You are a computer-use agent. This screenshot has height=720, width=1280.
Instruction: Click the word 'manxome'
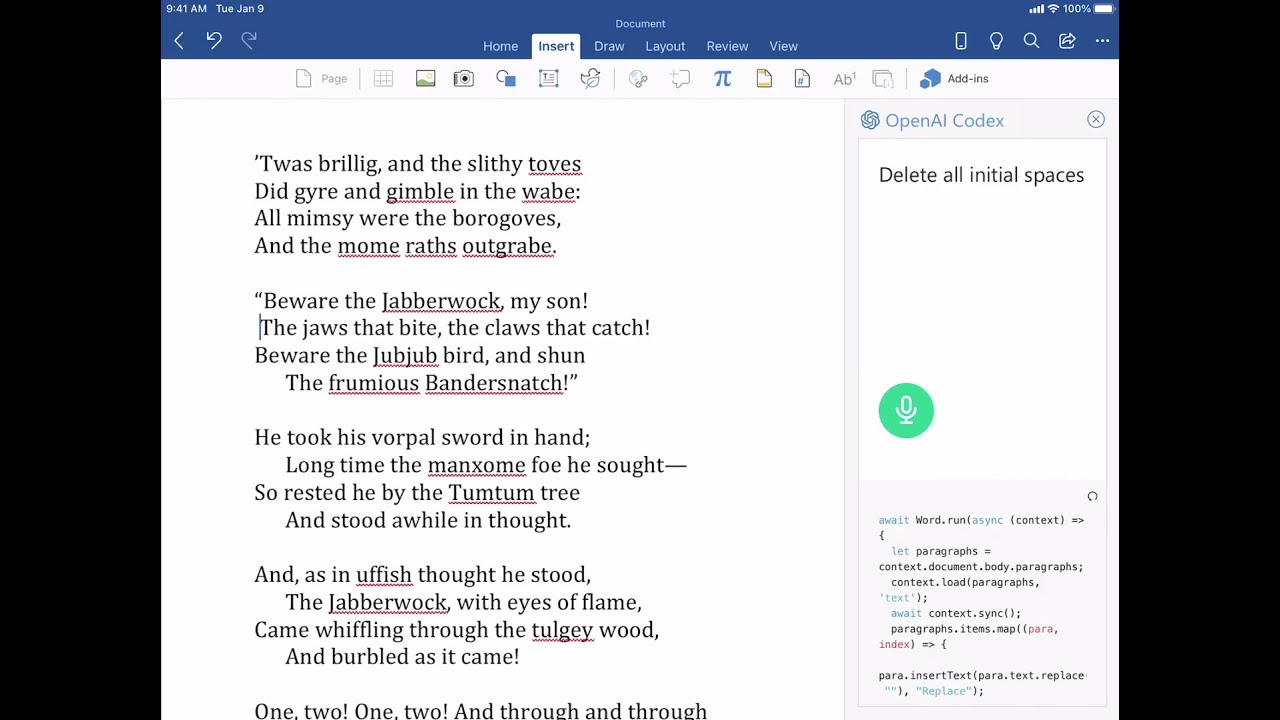[x=476, y=465]
